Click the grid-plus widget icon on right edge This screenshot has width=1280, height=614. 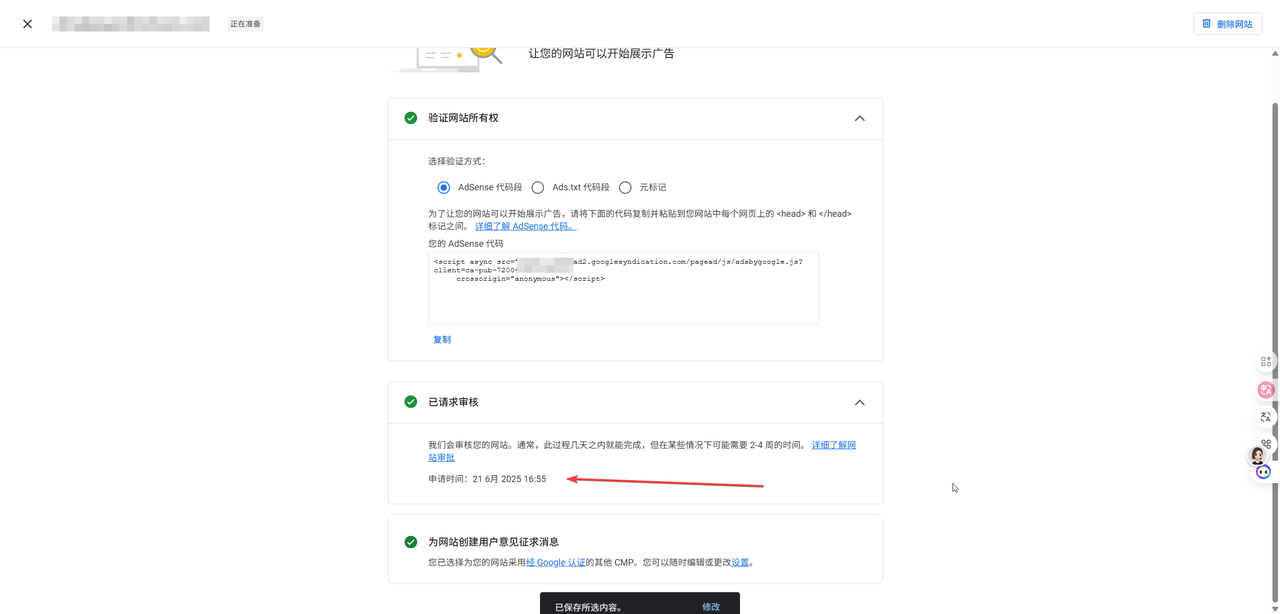[x=1266, y=361]
